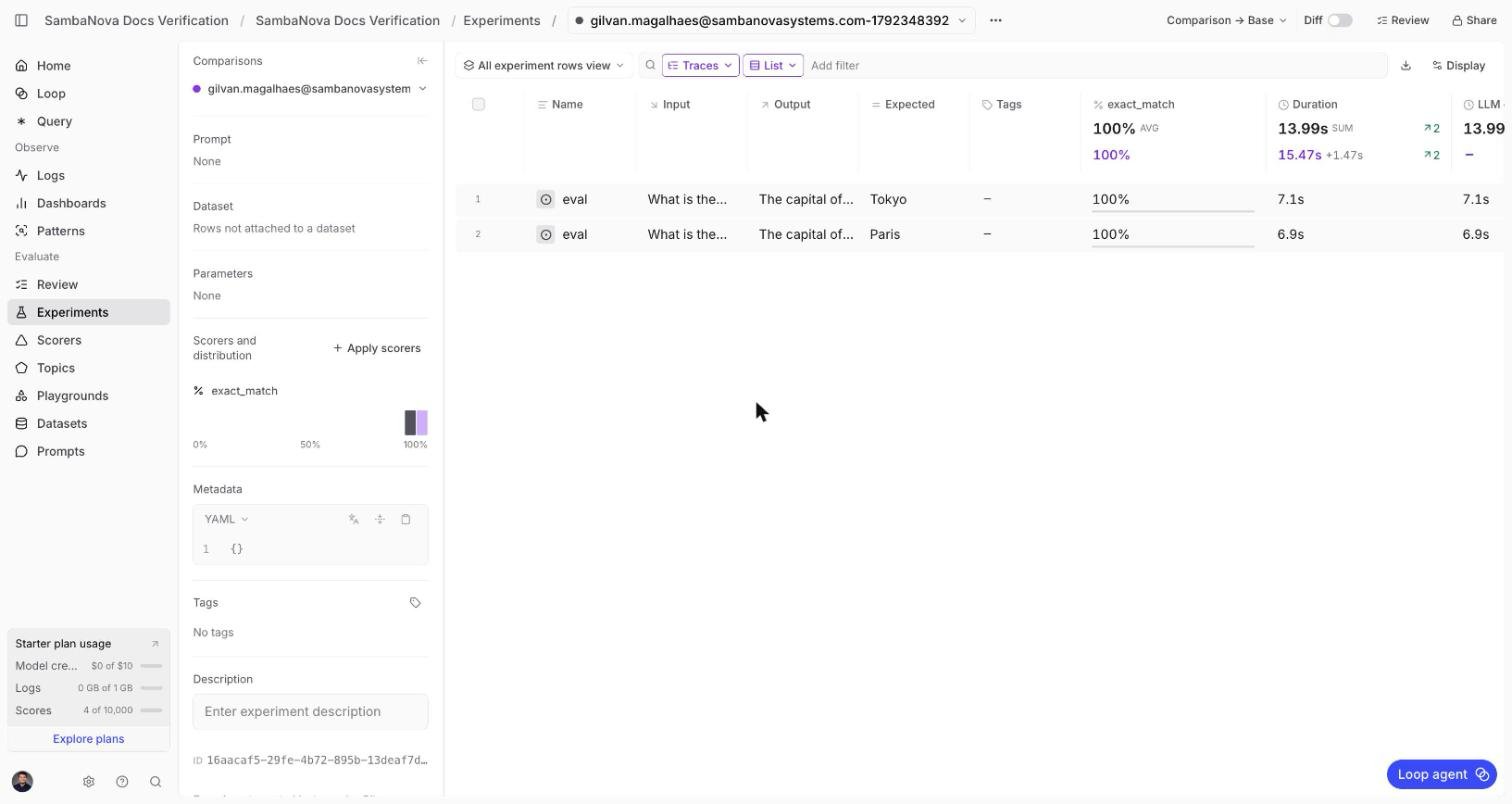Open Logs in the sidebar

[x=88, y=175]
